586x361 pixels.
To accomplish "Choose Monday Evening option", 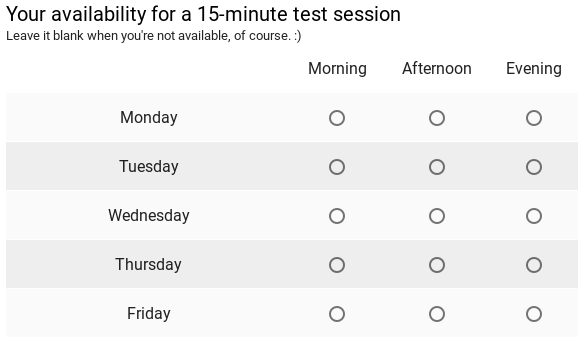I will [x=534, y=118].
